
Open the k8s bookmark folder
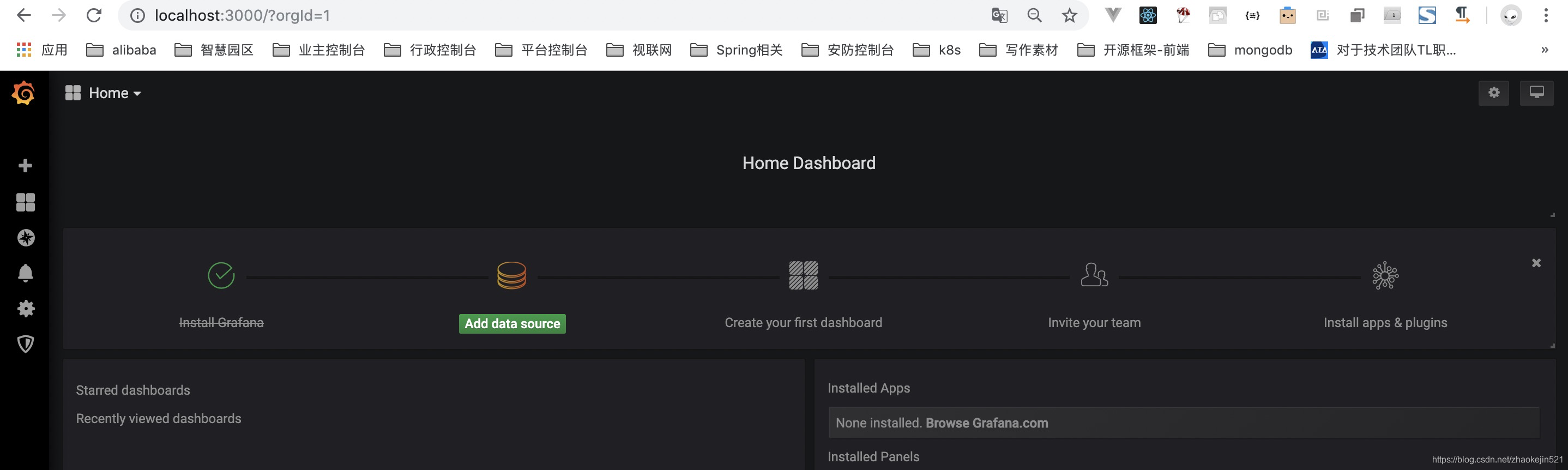coord(937,50)
